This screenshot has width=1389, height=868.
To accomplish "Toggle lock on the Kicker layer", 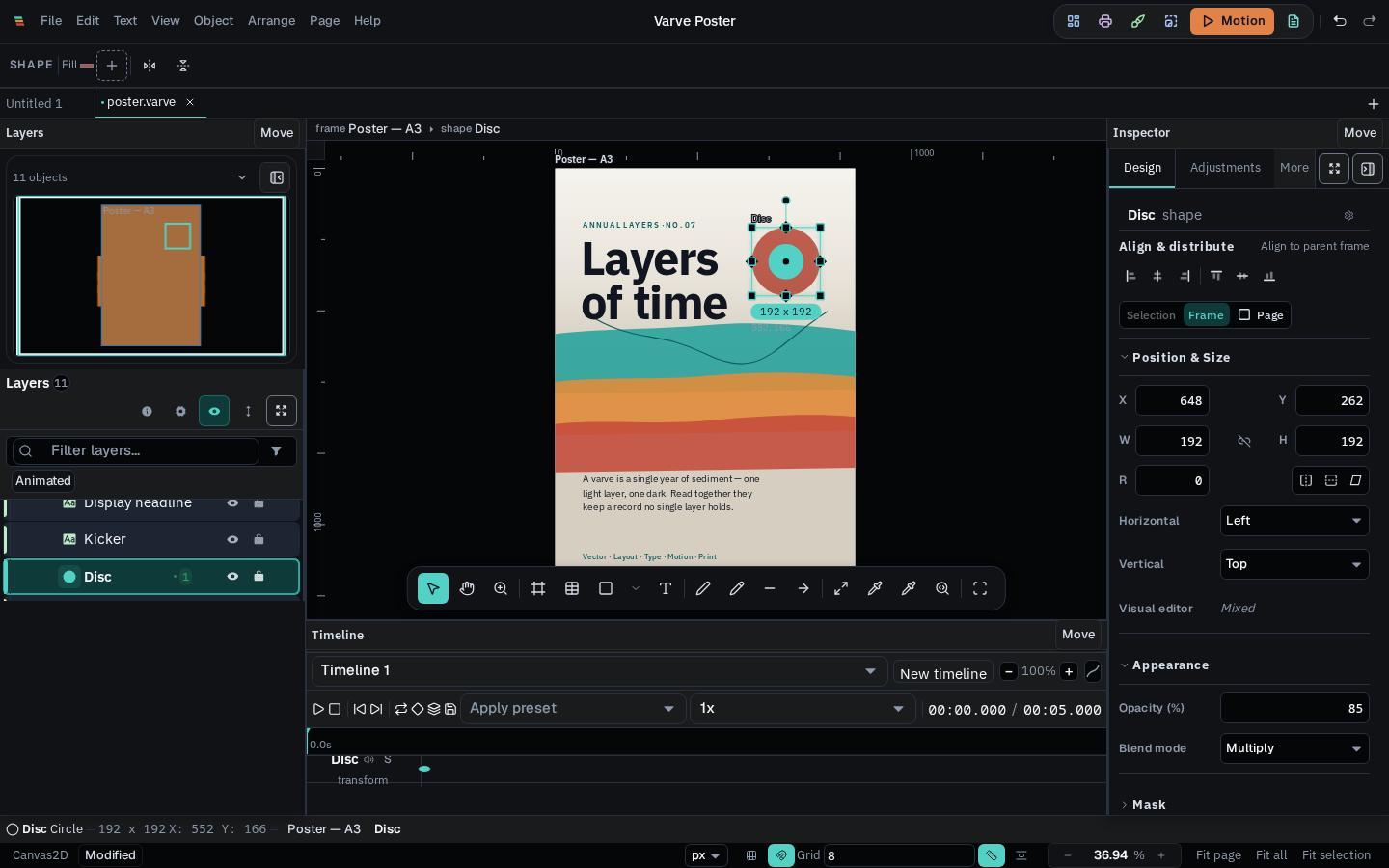I will 259,540.
